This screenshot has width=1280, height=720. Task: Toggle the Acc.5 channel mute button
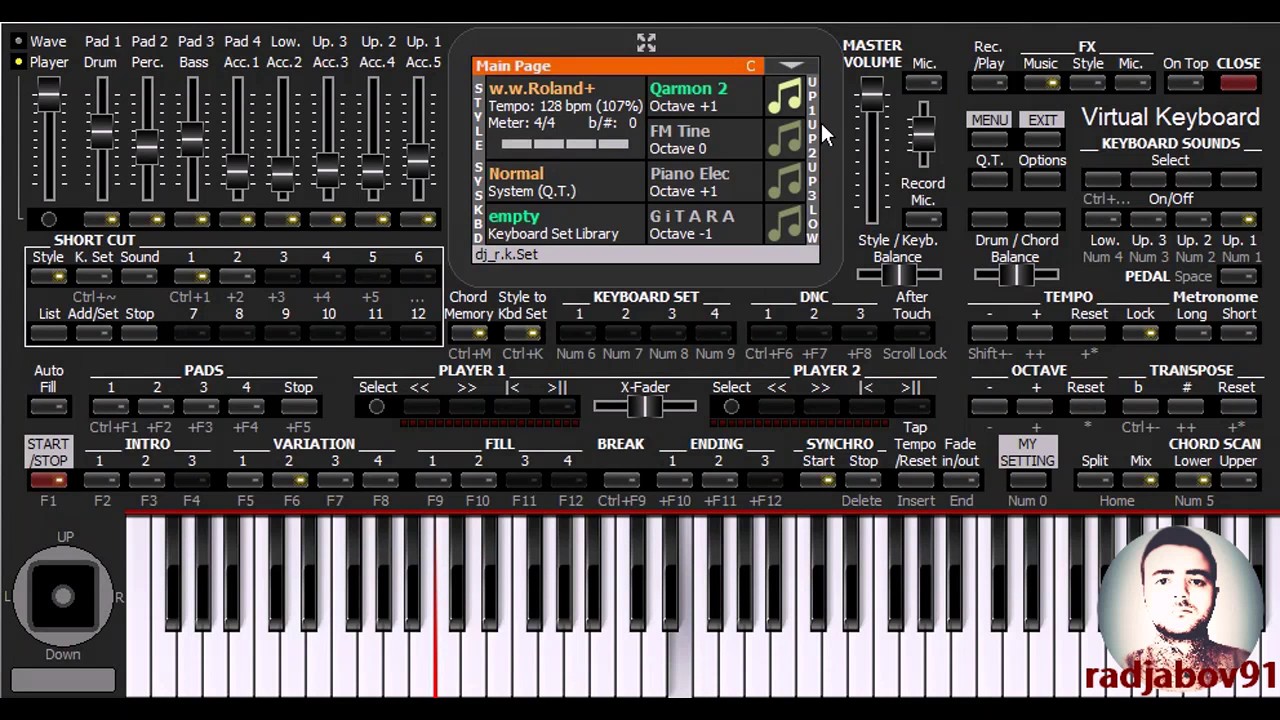(x=420, y=219)
